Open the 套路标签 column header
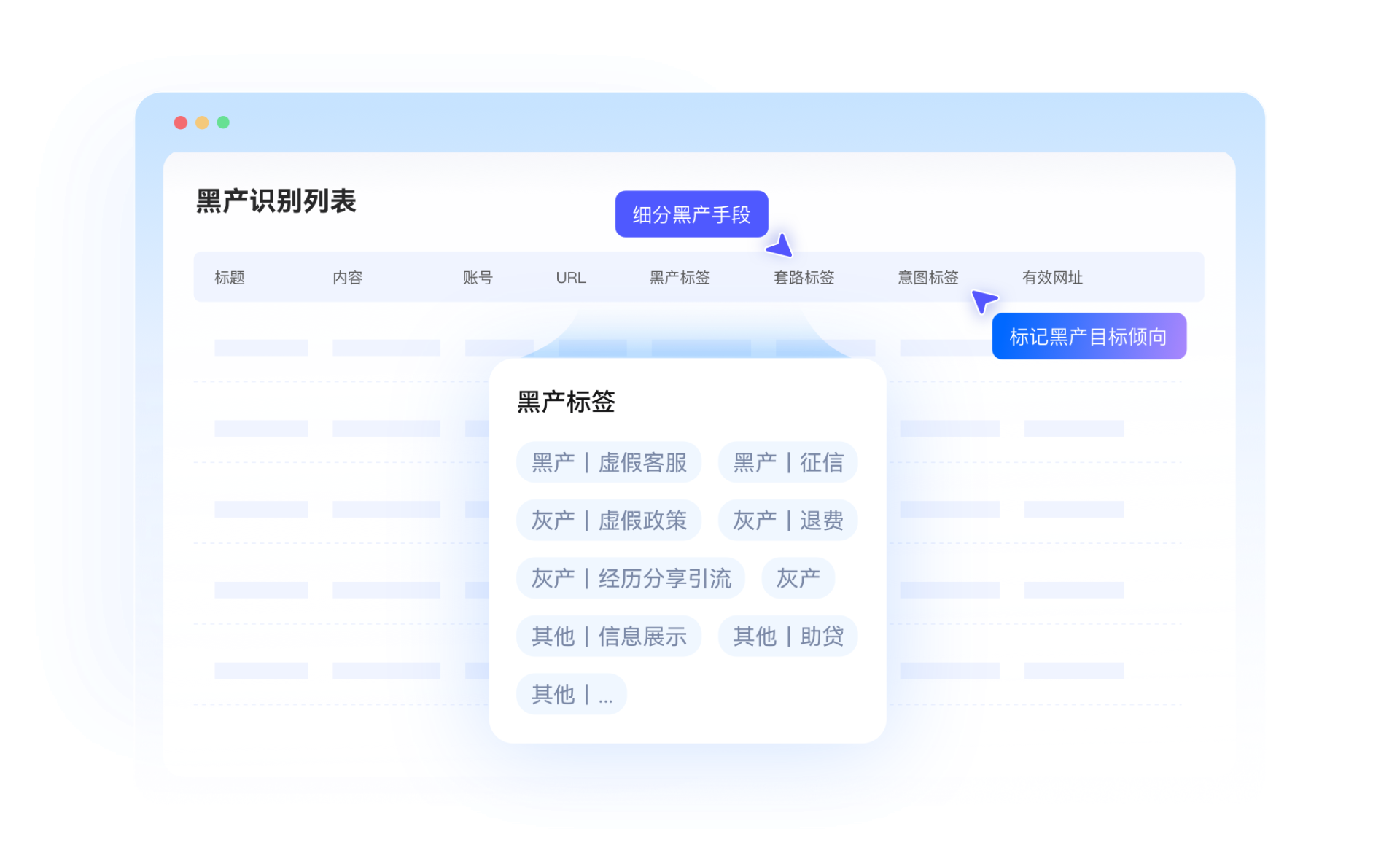1400x853 pixels. click(x=803, y=277)
